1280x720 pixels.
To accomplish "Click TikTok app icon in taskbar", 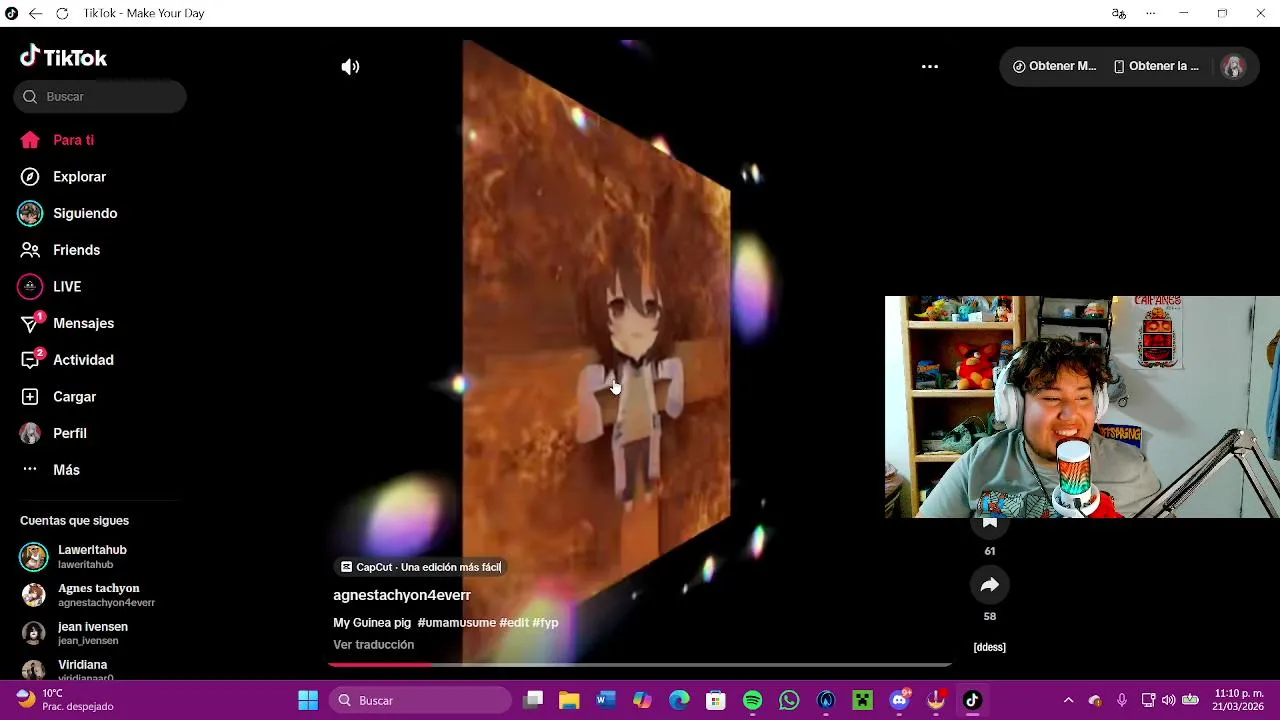I will (x=972, y=700).
